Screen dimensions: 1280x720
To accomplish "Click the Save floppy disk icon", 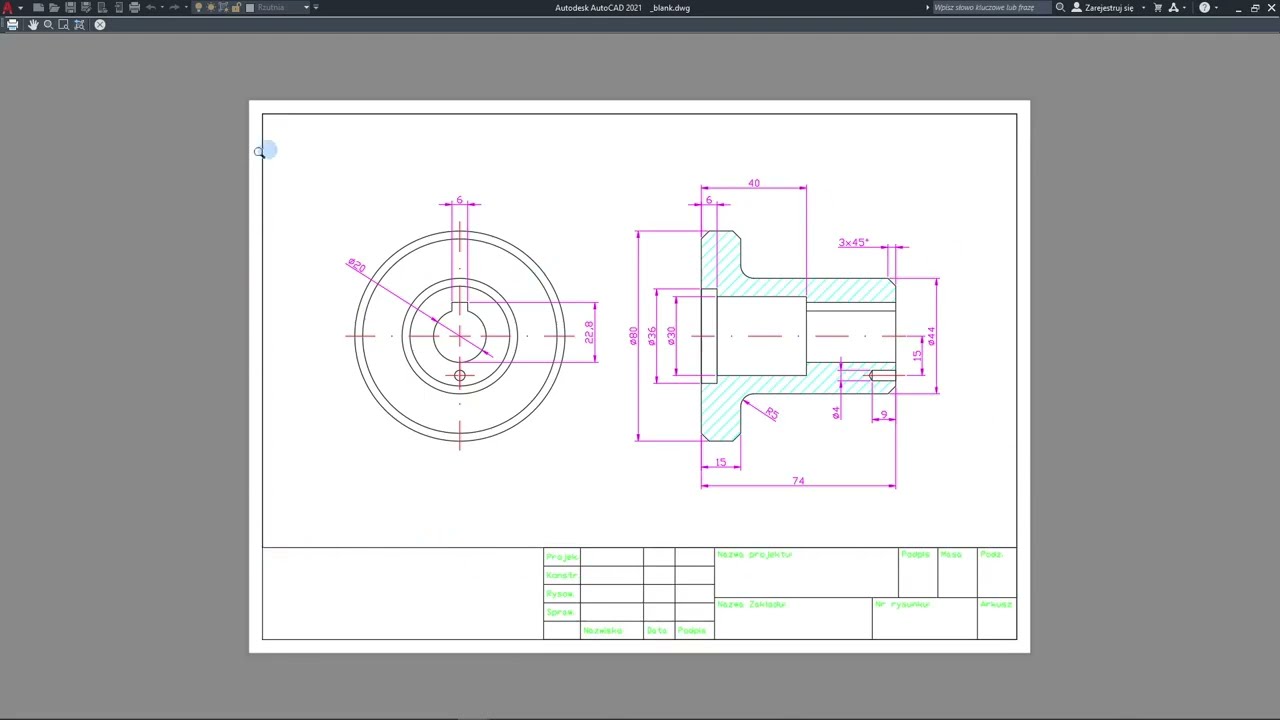I will 70,7.
